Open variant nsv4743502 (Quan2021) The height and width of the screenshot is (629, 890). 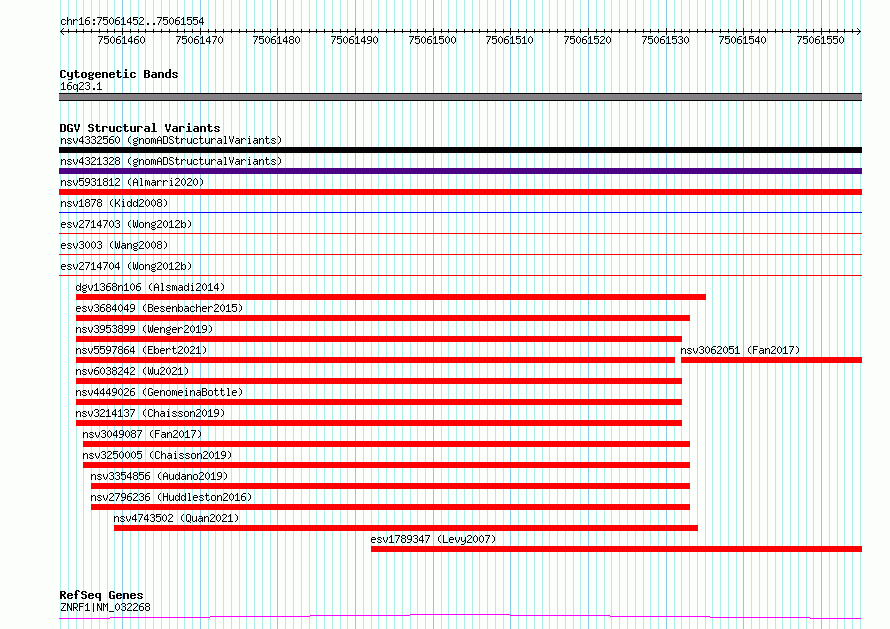176,518
